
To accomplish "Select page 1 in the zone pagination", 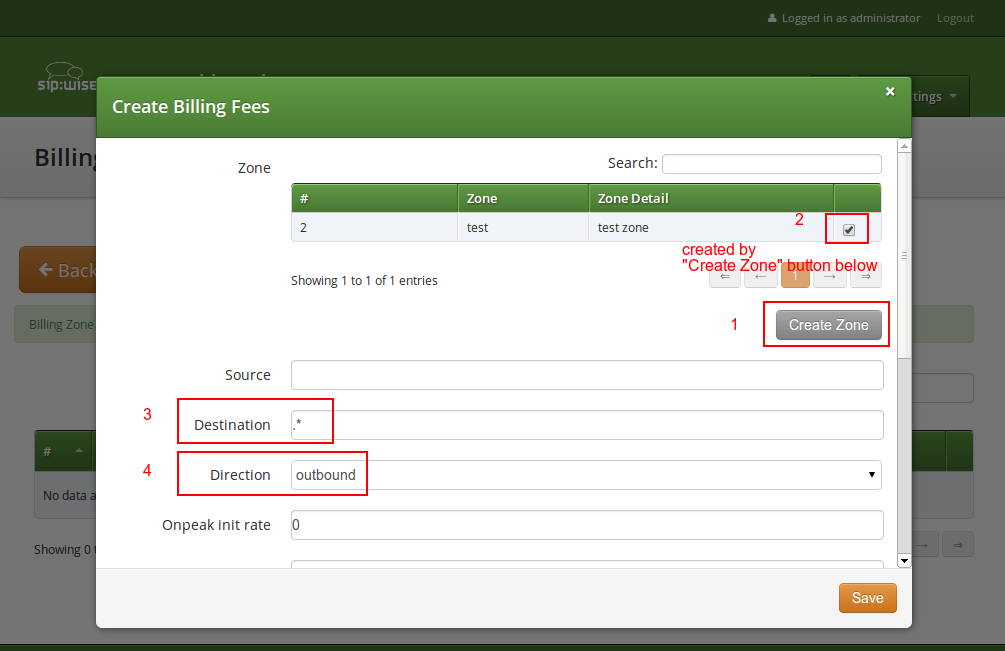I will click(x=795, y=276).
